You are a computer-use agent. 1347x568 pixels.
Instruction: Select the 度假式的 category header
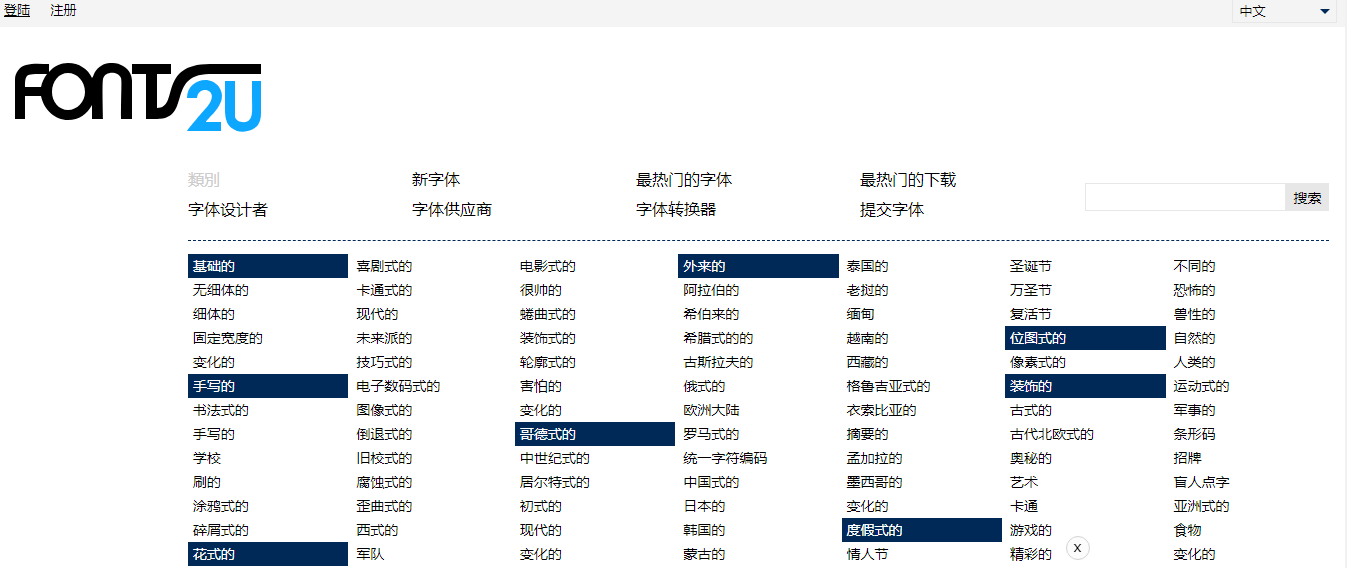coord(922,530)
